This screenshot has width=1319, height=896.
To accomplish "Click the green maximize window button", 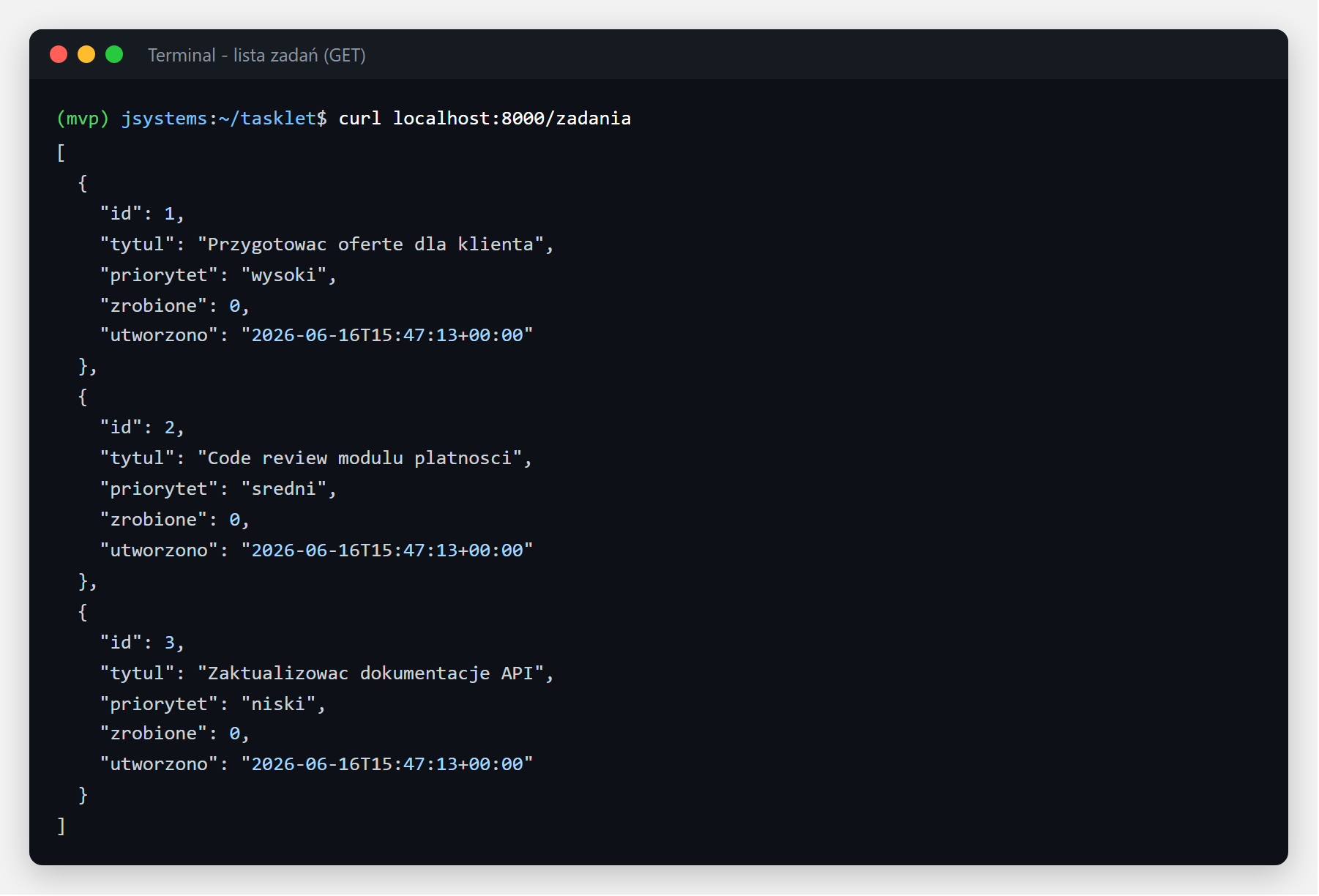I will coord(114,54).
